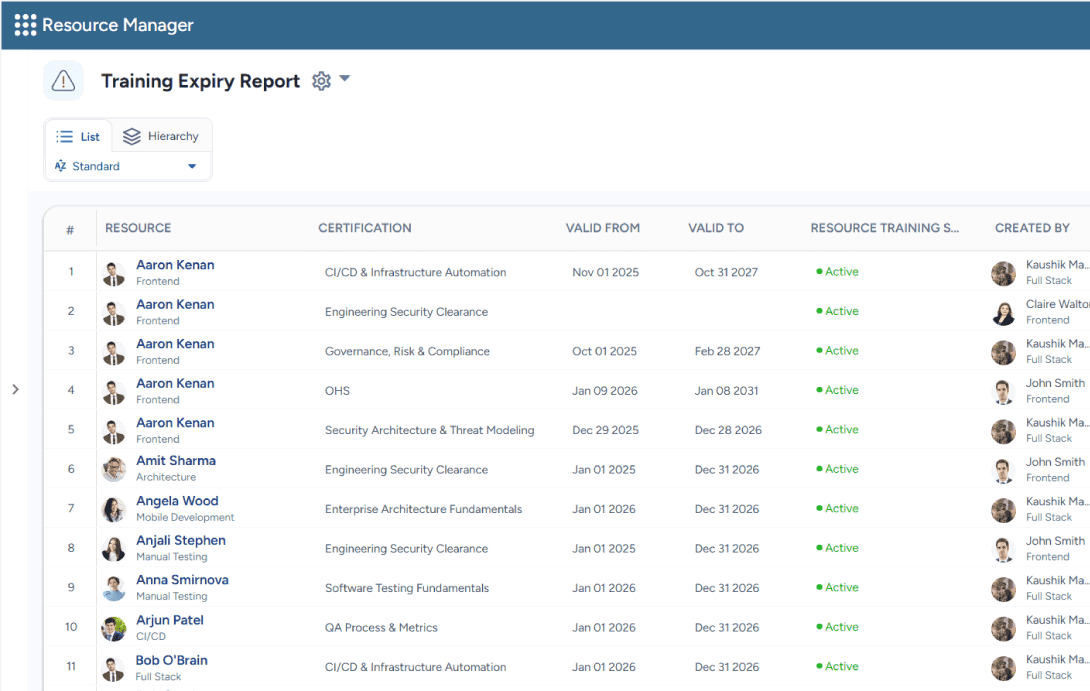This screenshot has height=691, width=1090.
Task: Open Aaron Kenan link in row 2
Action: pos(175,304)
